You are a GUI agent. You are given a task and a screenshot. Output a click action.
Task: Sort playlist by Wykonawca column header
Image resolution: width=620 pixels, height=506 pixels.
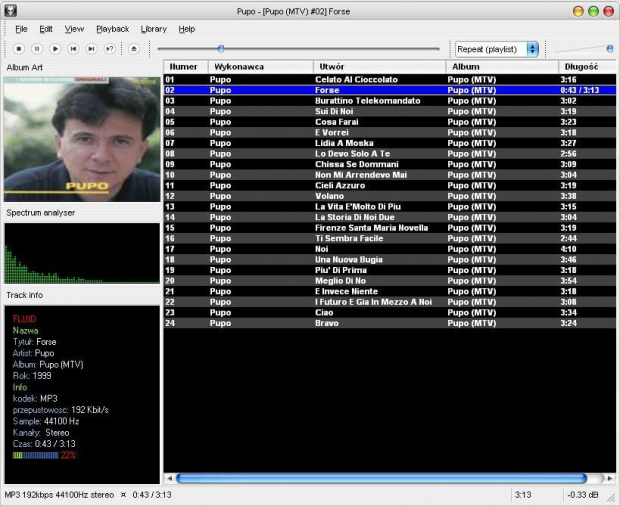(x=258, y=66)
